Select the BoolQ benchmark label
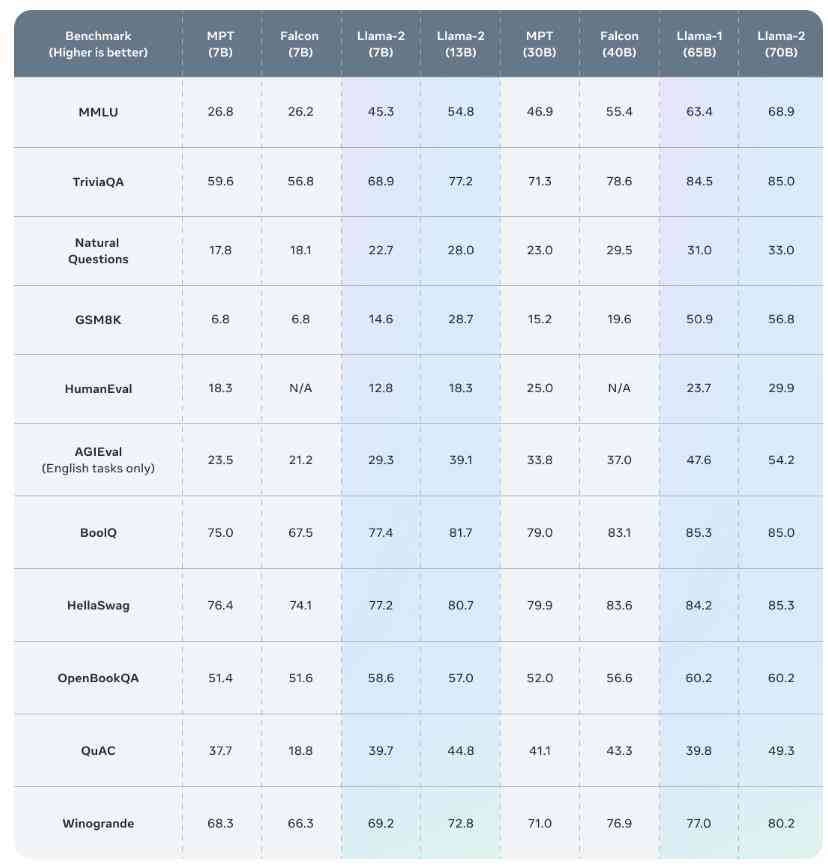 point(98,532)
